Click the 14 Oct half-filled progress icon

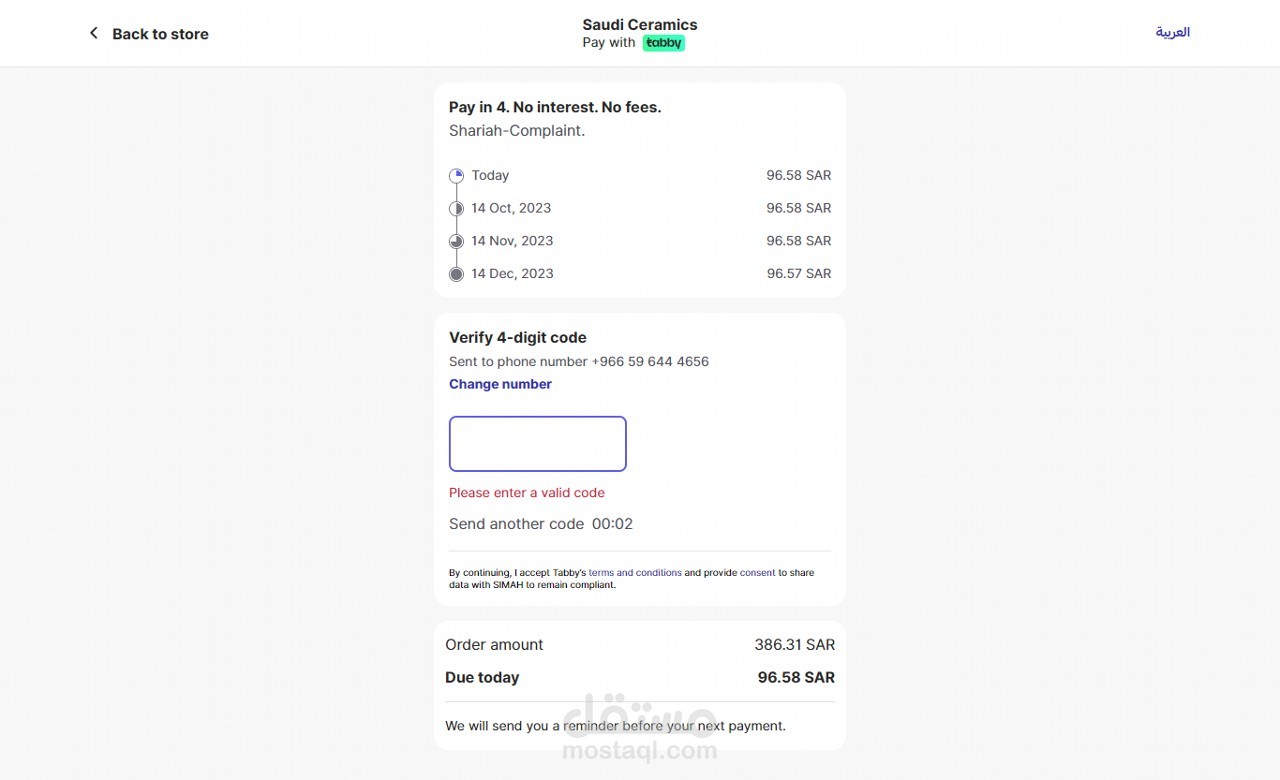(x=456, y=208)
